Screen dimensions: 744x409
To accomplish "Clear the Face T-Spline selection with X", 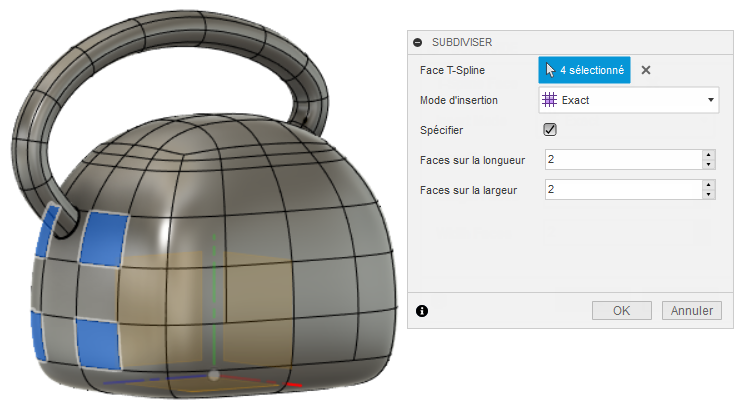I will (646, 70).
